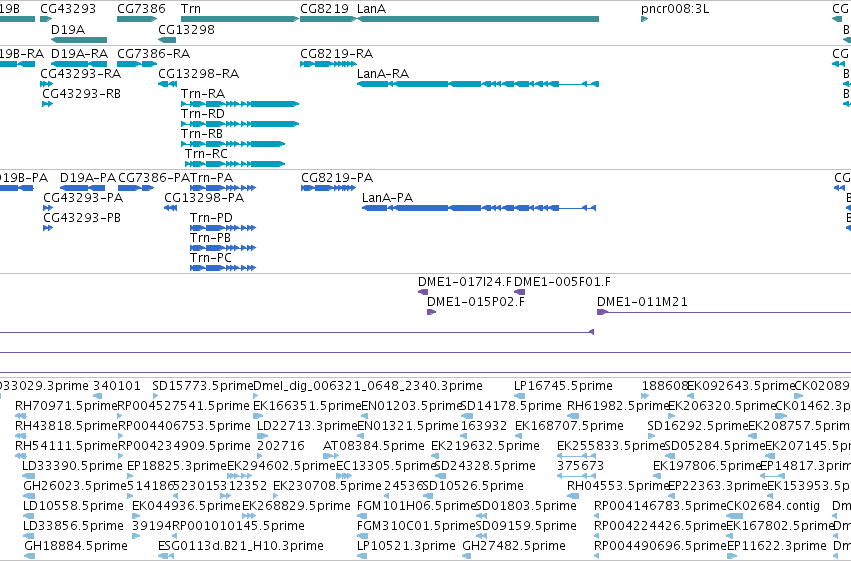This screenshot has height=561, width=851.
Task: Click the Trn-RC transcript glyph
Action: point(235,164)
